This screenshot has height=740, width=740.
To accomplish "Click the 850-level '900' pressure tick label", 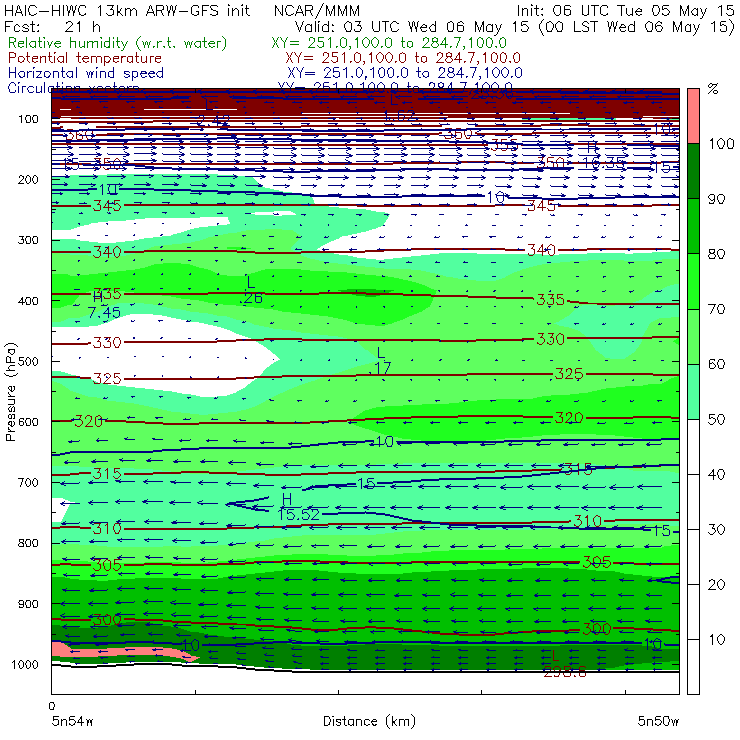I will click(28, 604).
